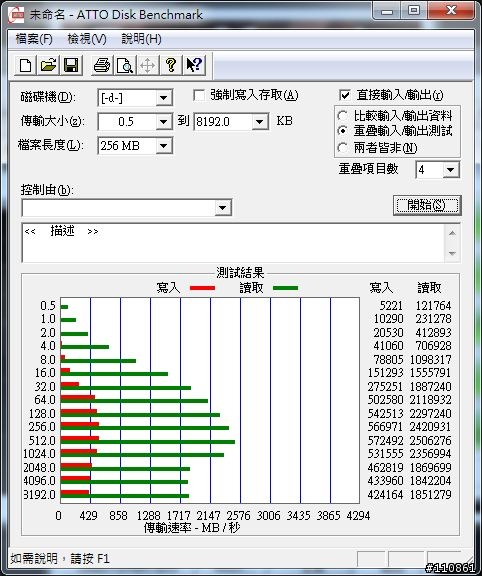Click the New document toolbar icon
The height and width of the screenshot is (576, 482).
tap(25, 66)
